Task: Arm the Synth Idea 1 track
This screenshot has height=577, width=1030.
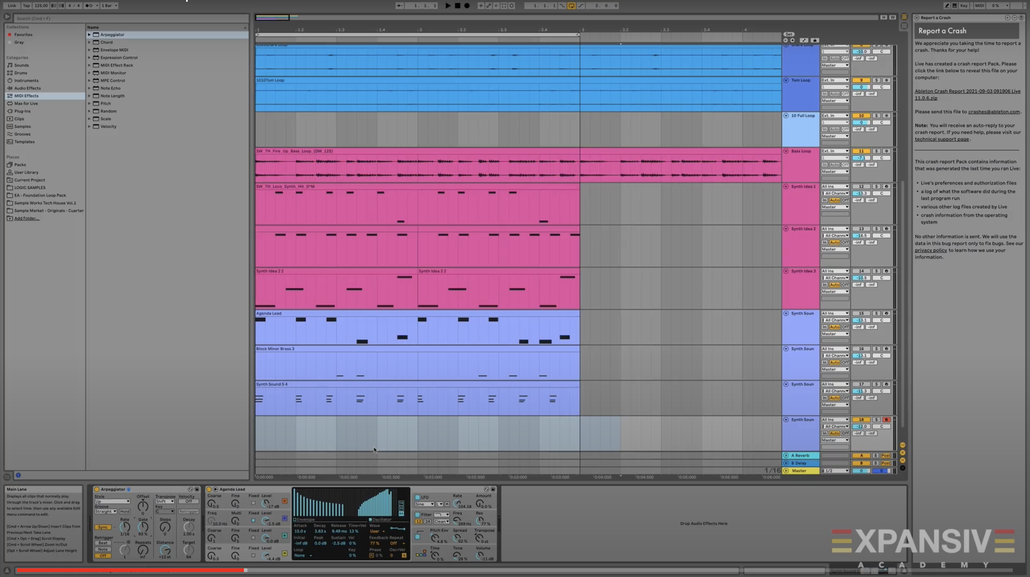Action: tap(886, 187)
